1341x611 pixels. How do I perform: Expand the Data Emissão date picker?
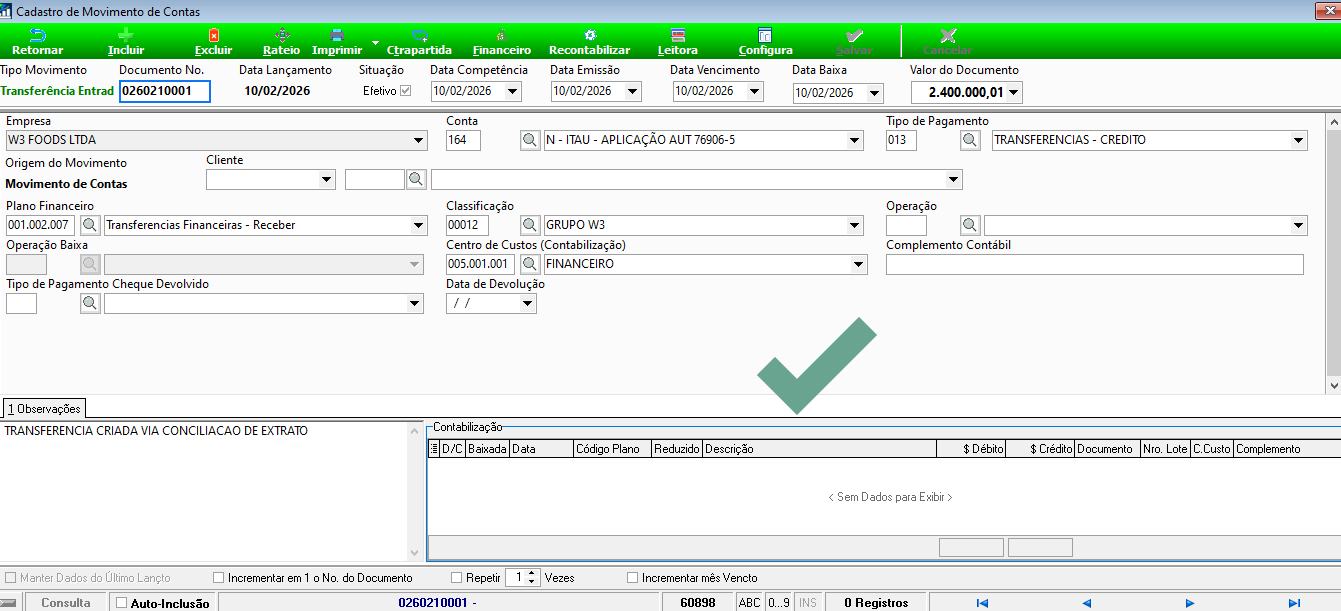tap(633, 91)
